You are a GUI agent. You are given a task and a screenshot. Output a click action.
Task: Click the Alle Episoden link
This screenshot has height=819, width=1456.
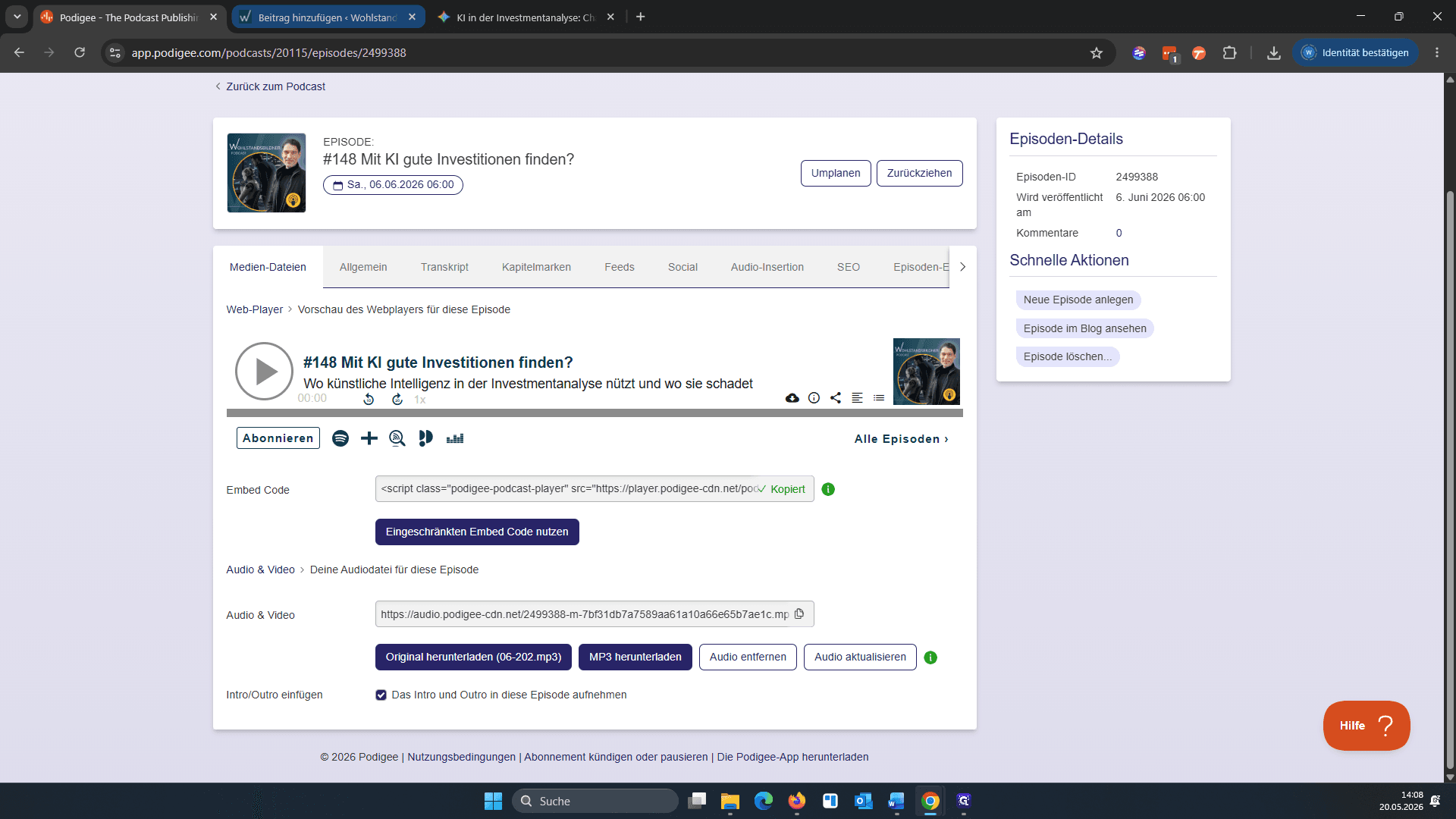coord(901,439)
